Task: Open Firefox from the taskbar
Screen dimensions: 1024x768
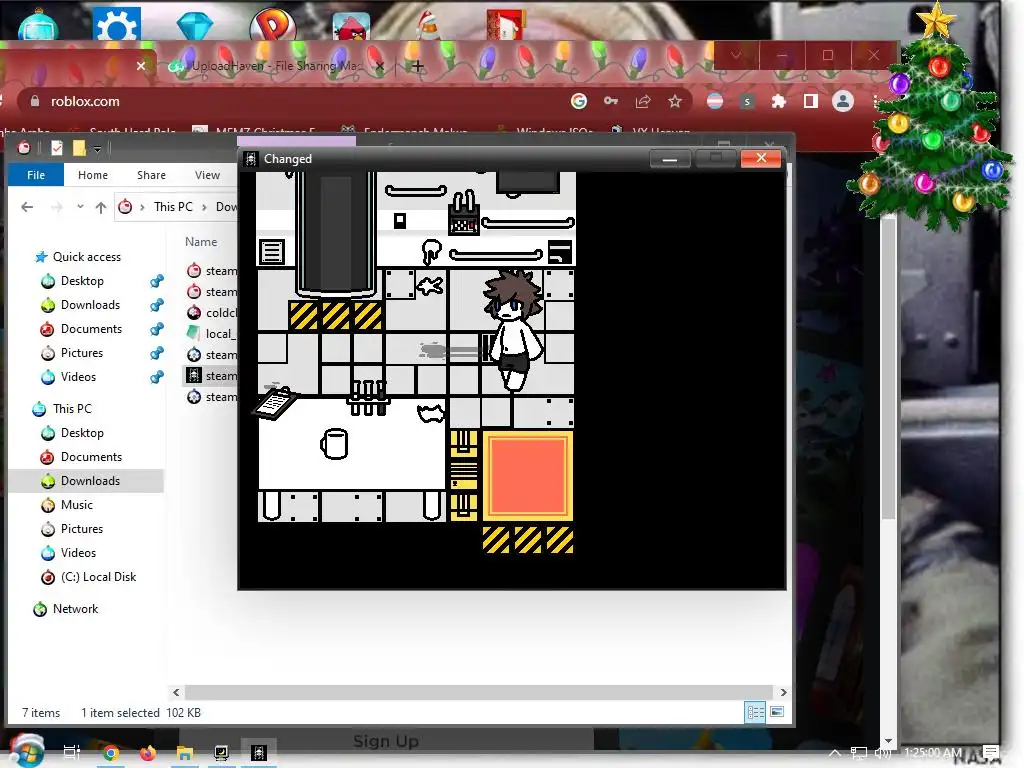Action: pos(148,753)
